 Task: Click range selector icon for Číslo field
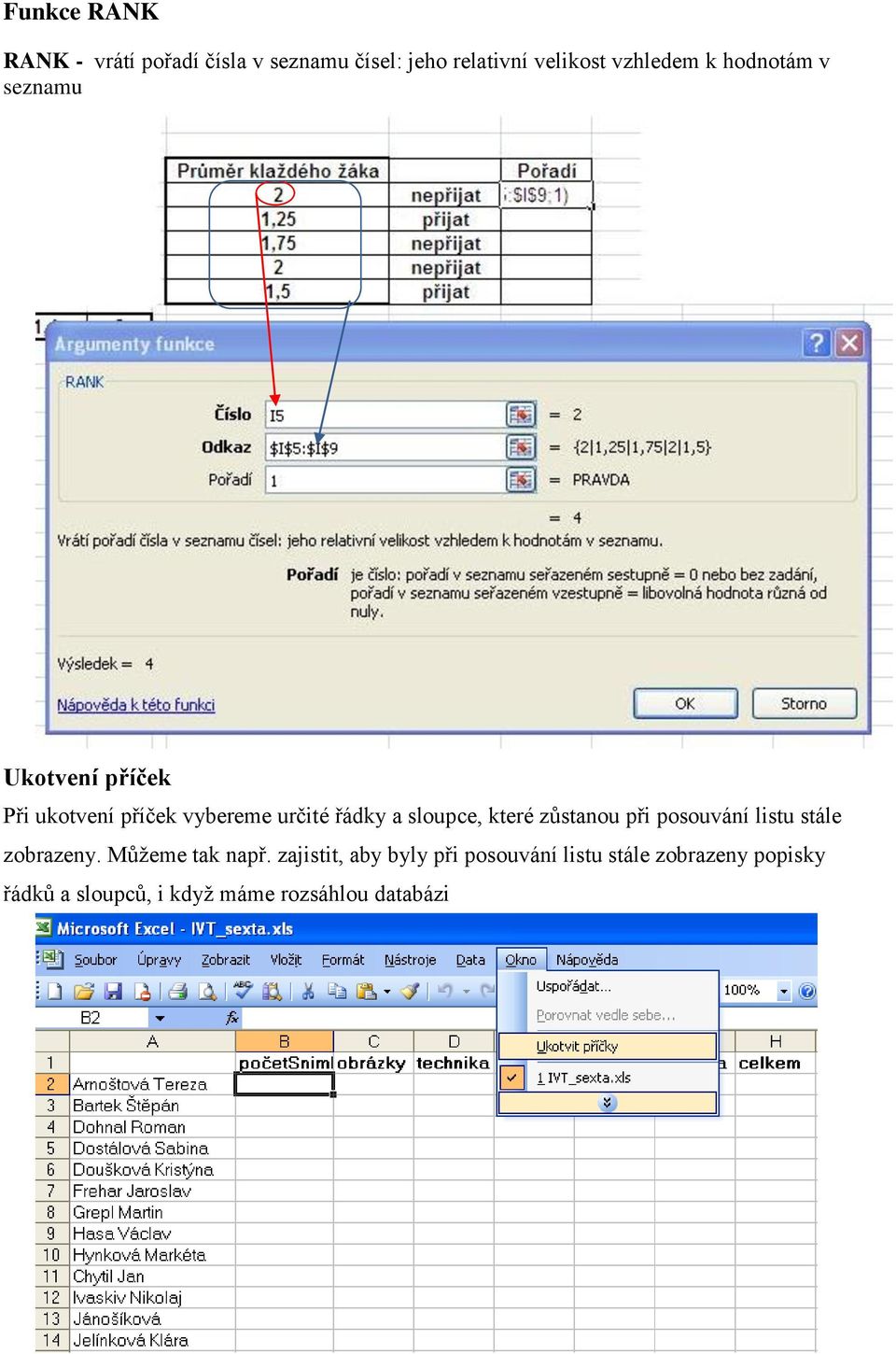tap(521, 415)
